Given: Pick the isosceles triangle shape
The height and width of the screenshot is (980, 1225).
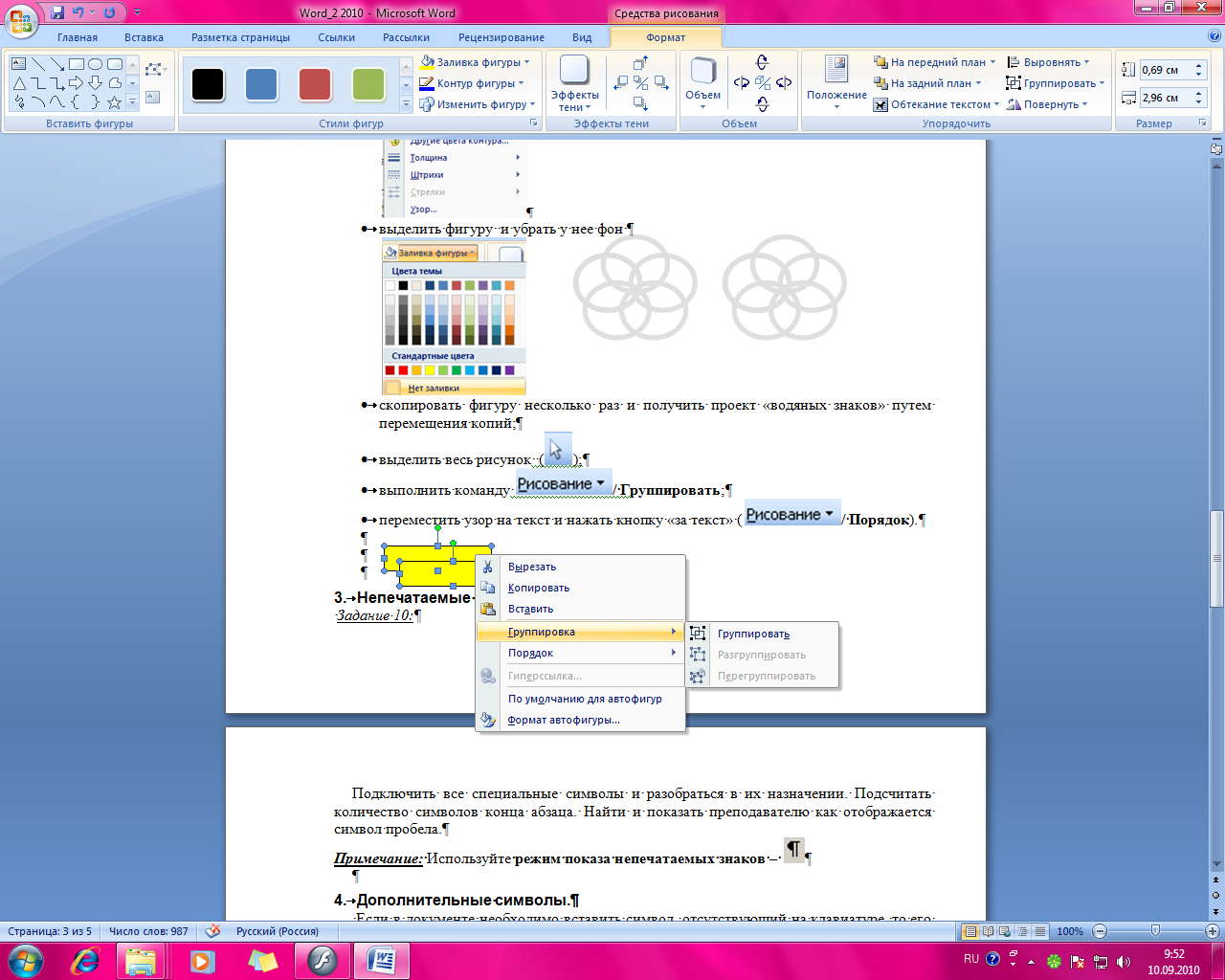Looking at the screenshot, I should 19,83.
